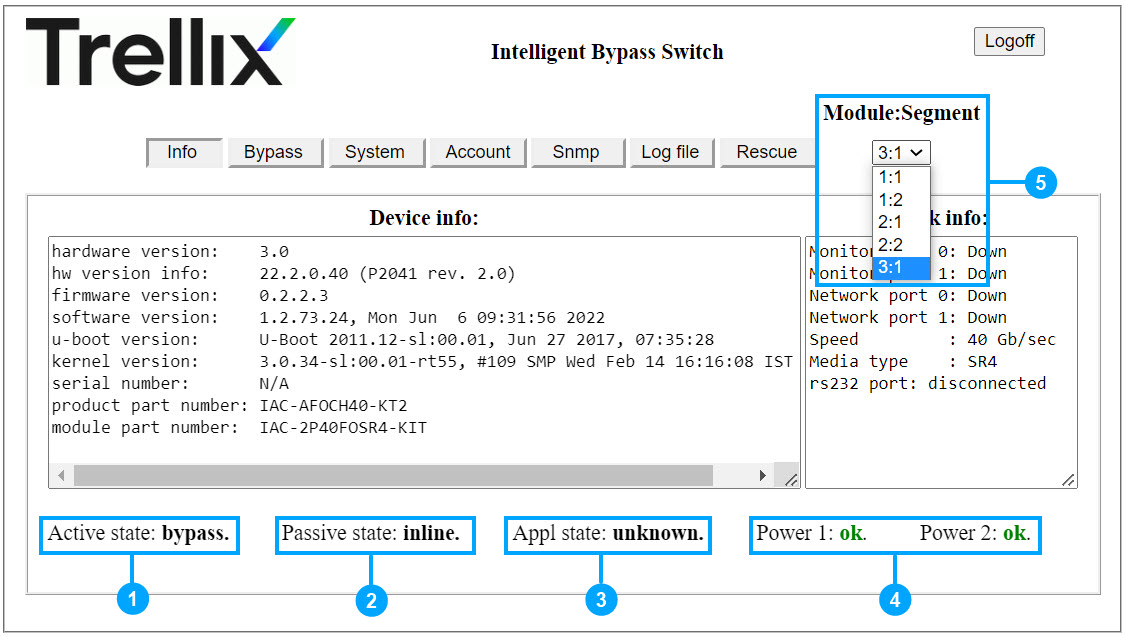This screenshot has width=1126, height=637.
Task: Click the rs232 port disconnected line
Action: (927, 383)
